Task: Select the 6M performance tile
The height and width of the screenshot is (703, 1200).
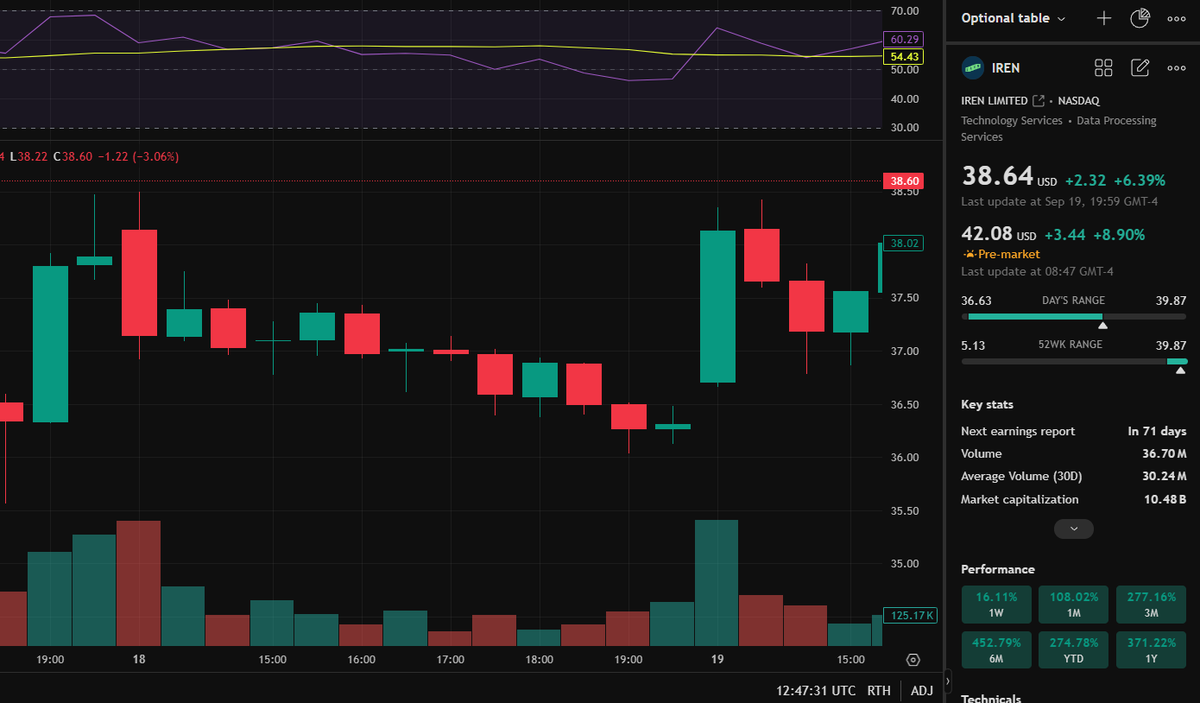Action: click(995, 649)
